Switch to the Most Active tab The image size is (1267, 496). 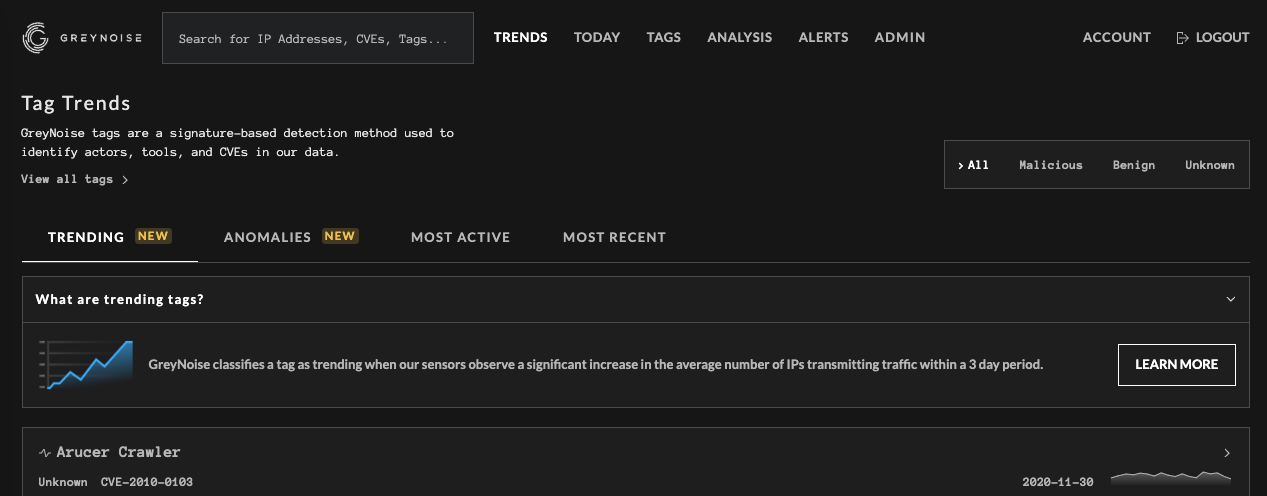click(x=461, y=237)
